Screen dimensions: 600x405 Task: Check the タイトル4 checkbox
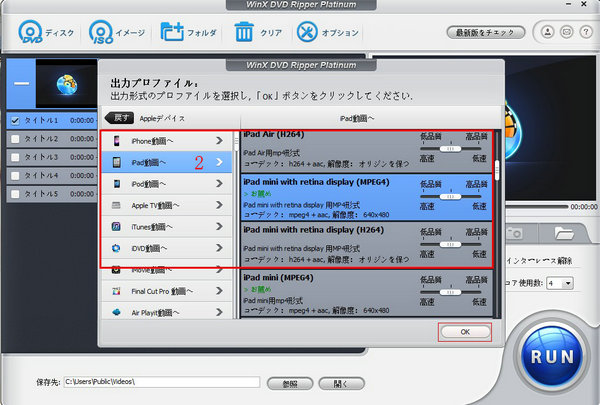[15, 175]
